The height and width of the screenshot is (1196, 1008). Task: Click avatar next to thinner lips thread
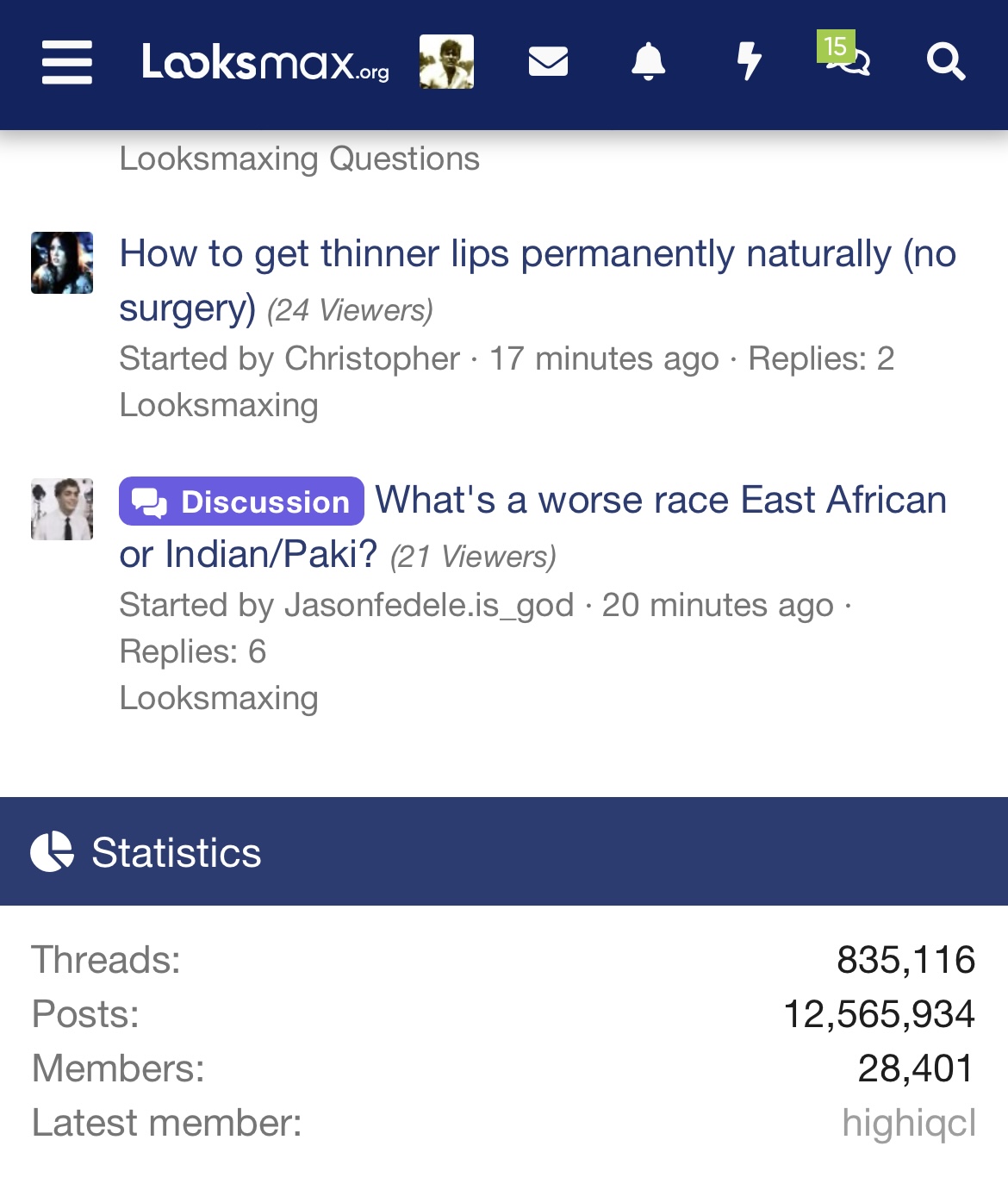(62, 263)
